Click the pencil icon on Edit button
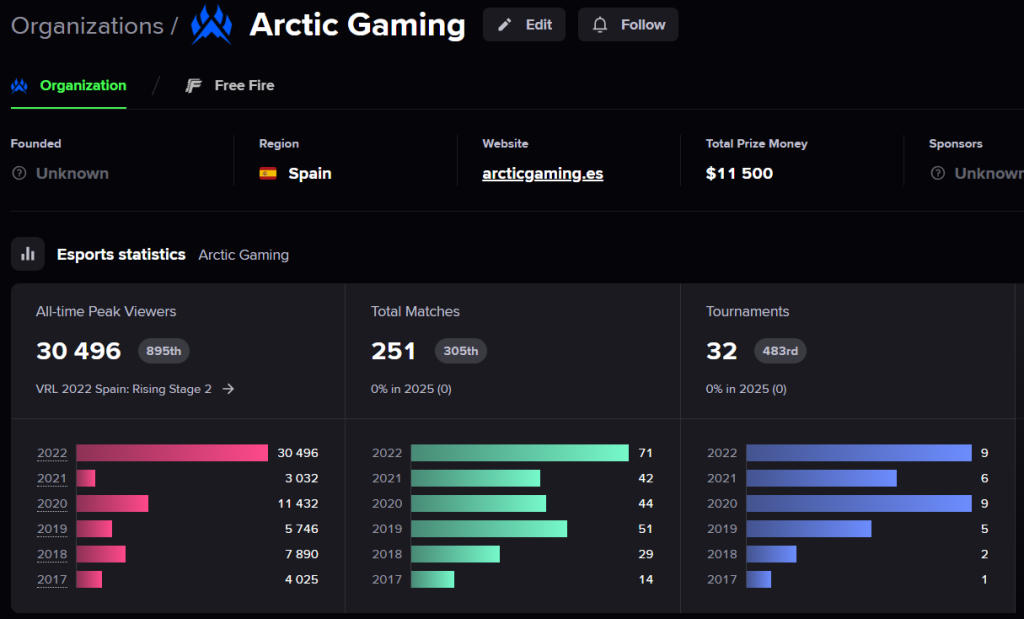This screenshot has height=619, width=1024. click(x=505, y=25)
